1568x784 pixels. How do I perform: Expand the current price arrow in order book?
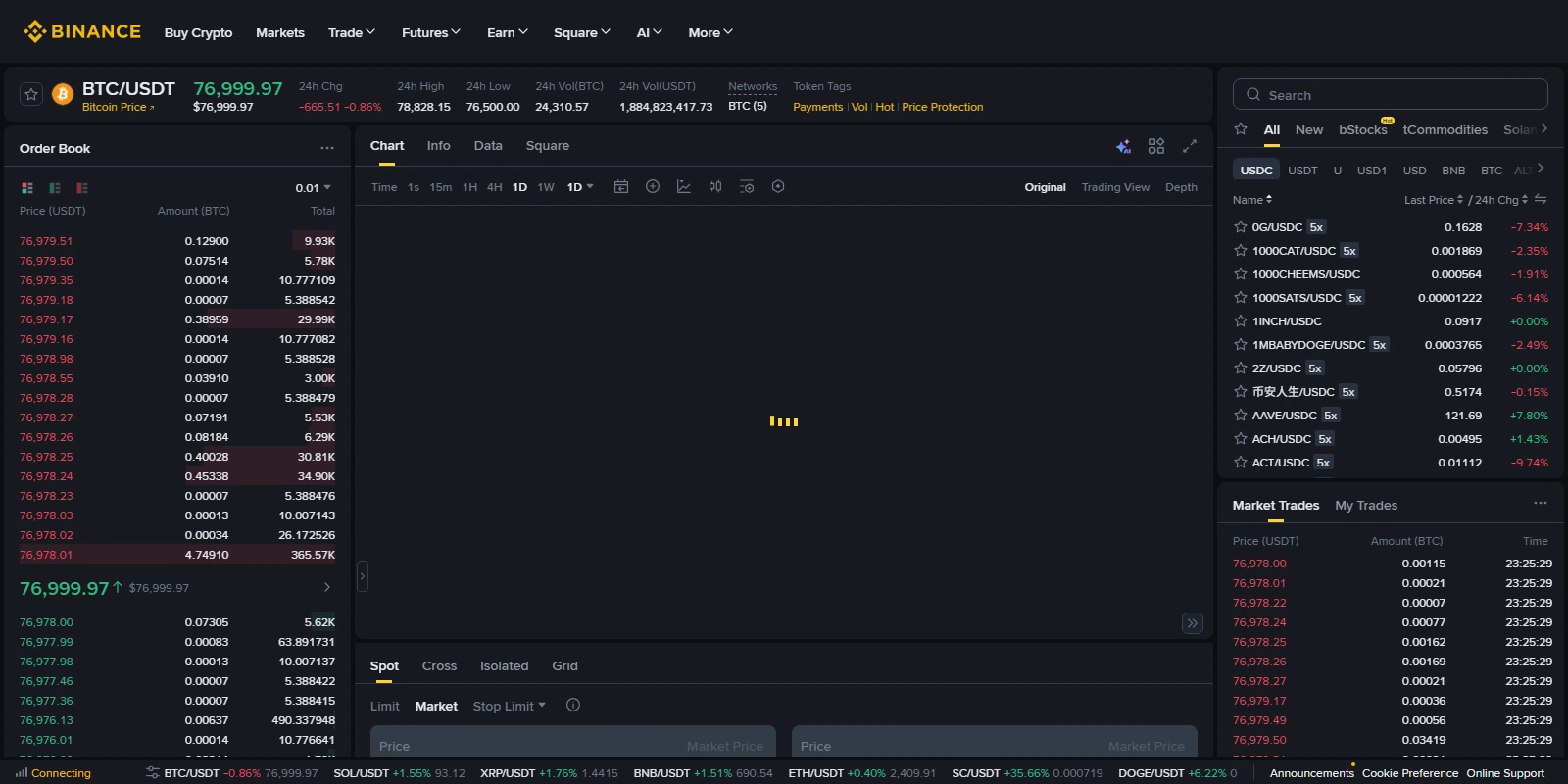point(327,587)
